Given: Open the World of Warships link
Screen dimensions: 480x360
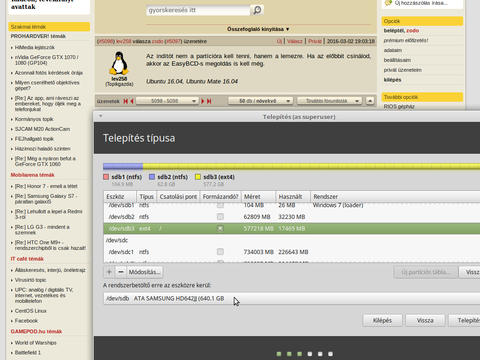Looking at the screenshot, I should pos(36,343).
